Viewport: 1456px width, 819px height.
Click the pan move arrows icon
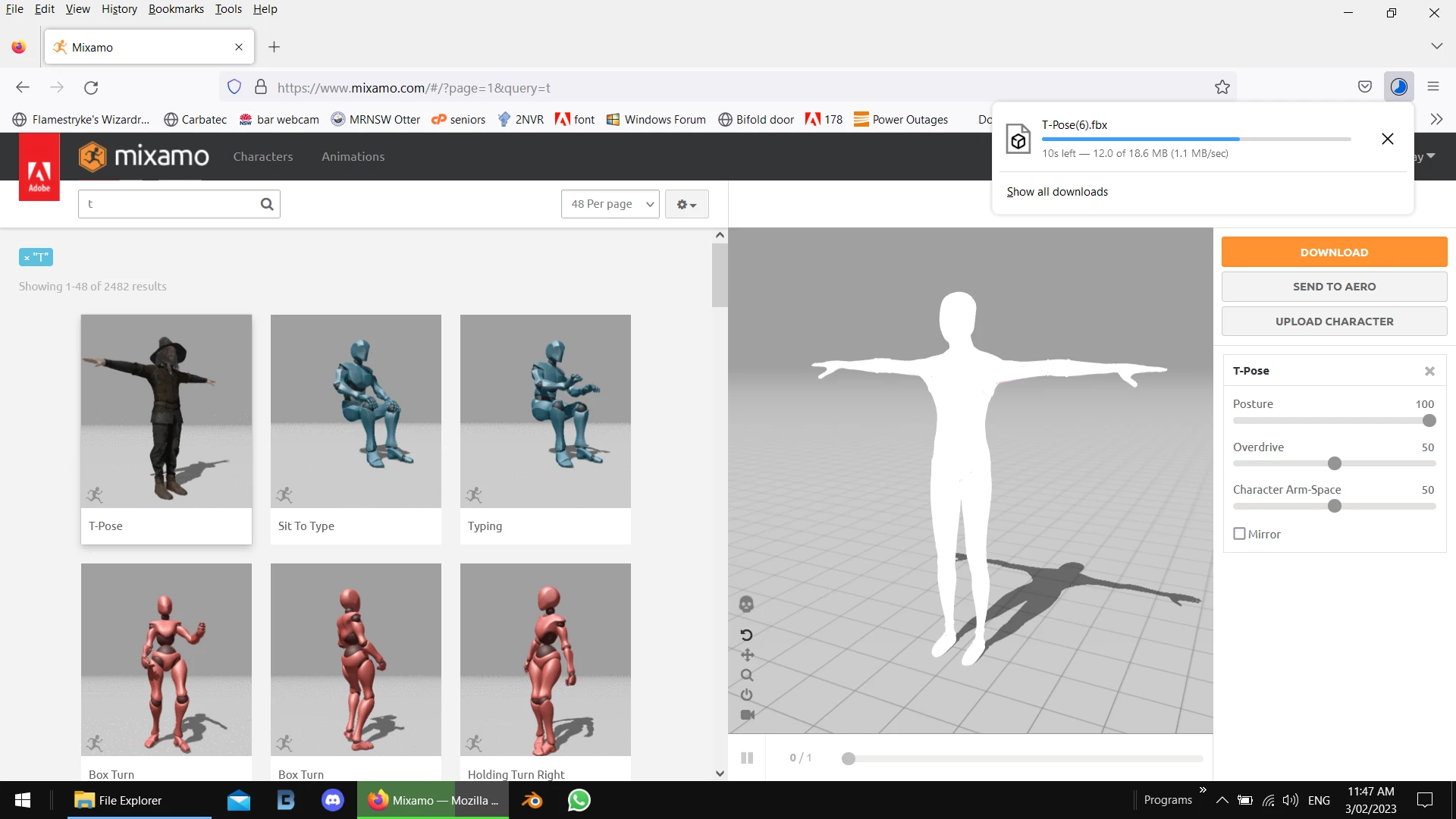(746, 654)
